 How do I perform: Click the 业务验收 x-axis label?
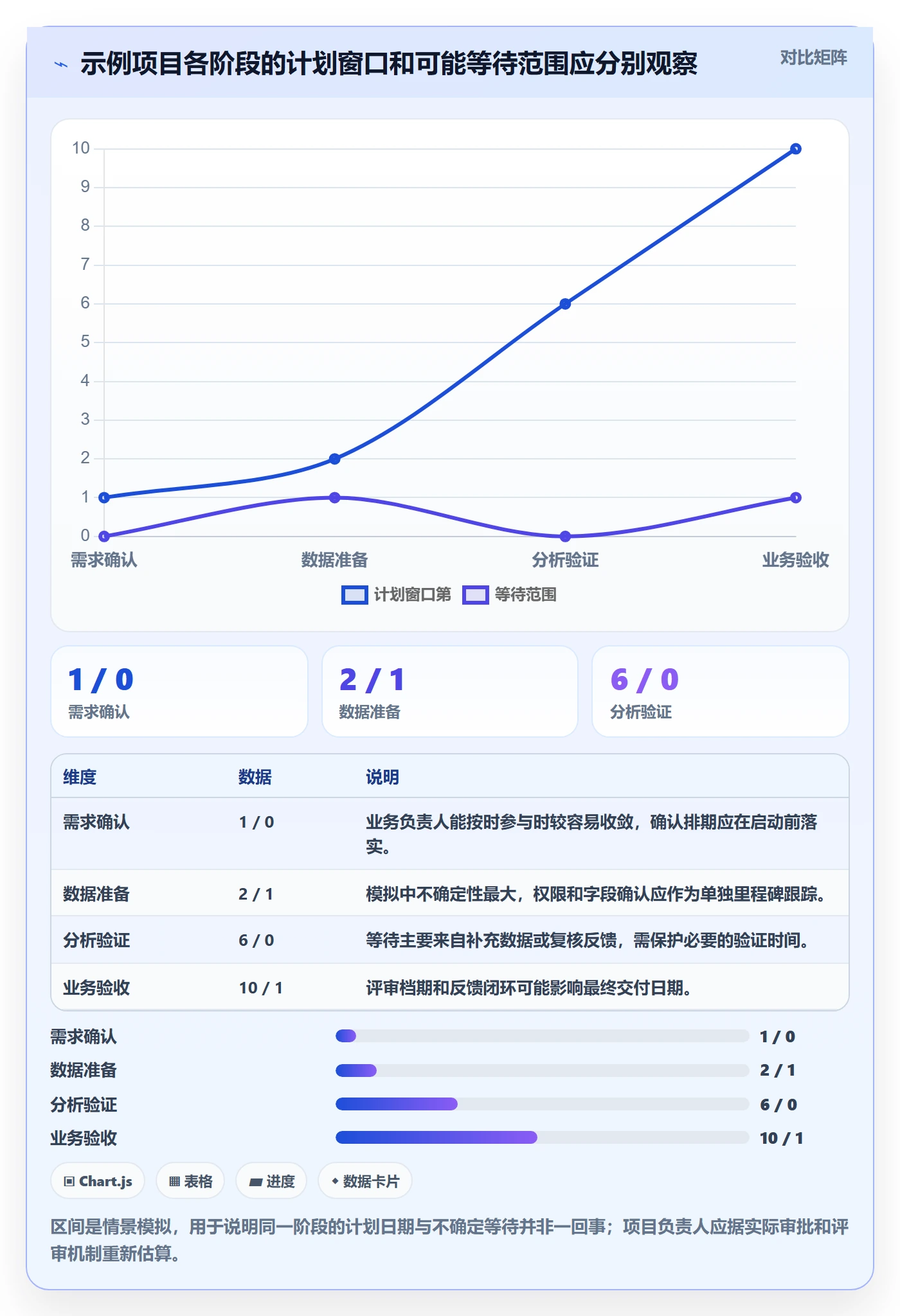[795, 560]
